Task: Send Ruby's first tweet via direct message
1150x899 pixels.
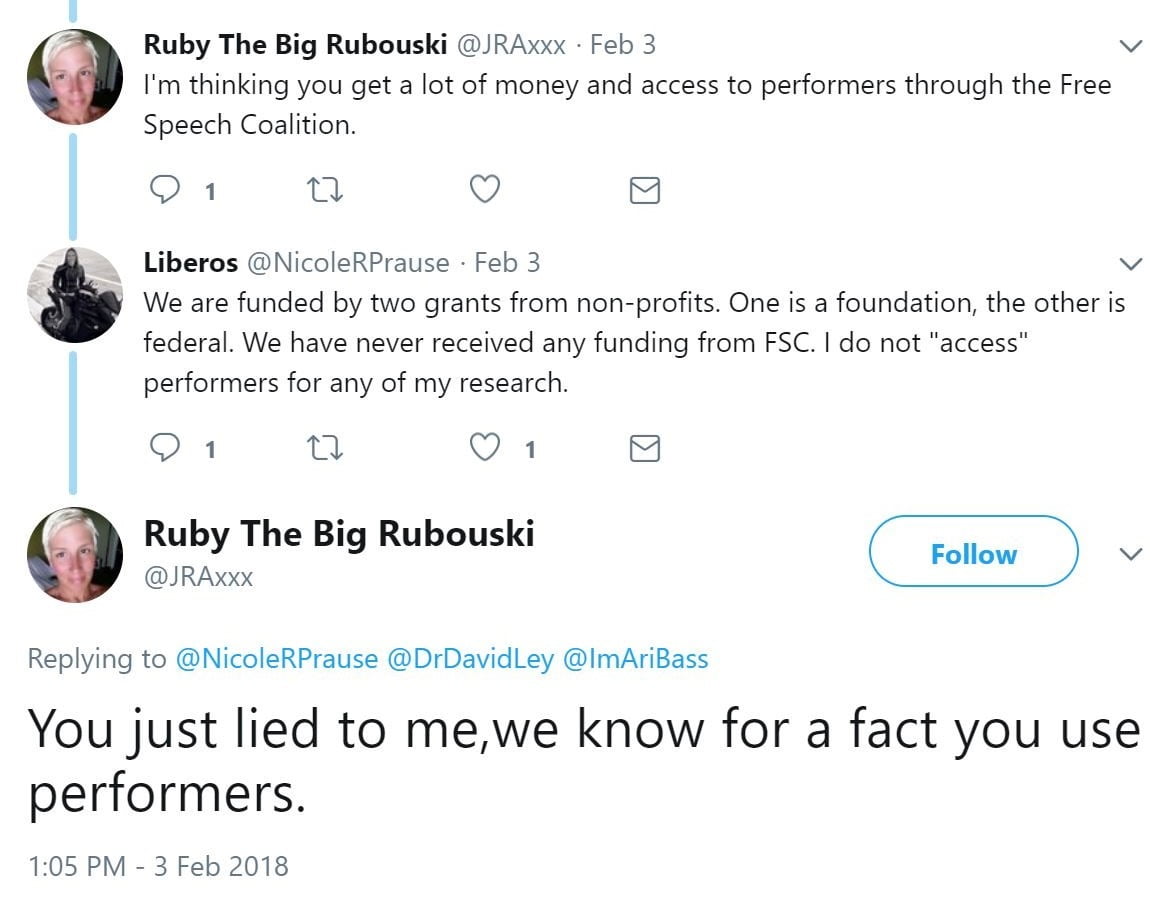Action: click(645, 190)
